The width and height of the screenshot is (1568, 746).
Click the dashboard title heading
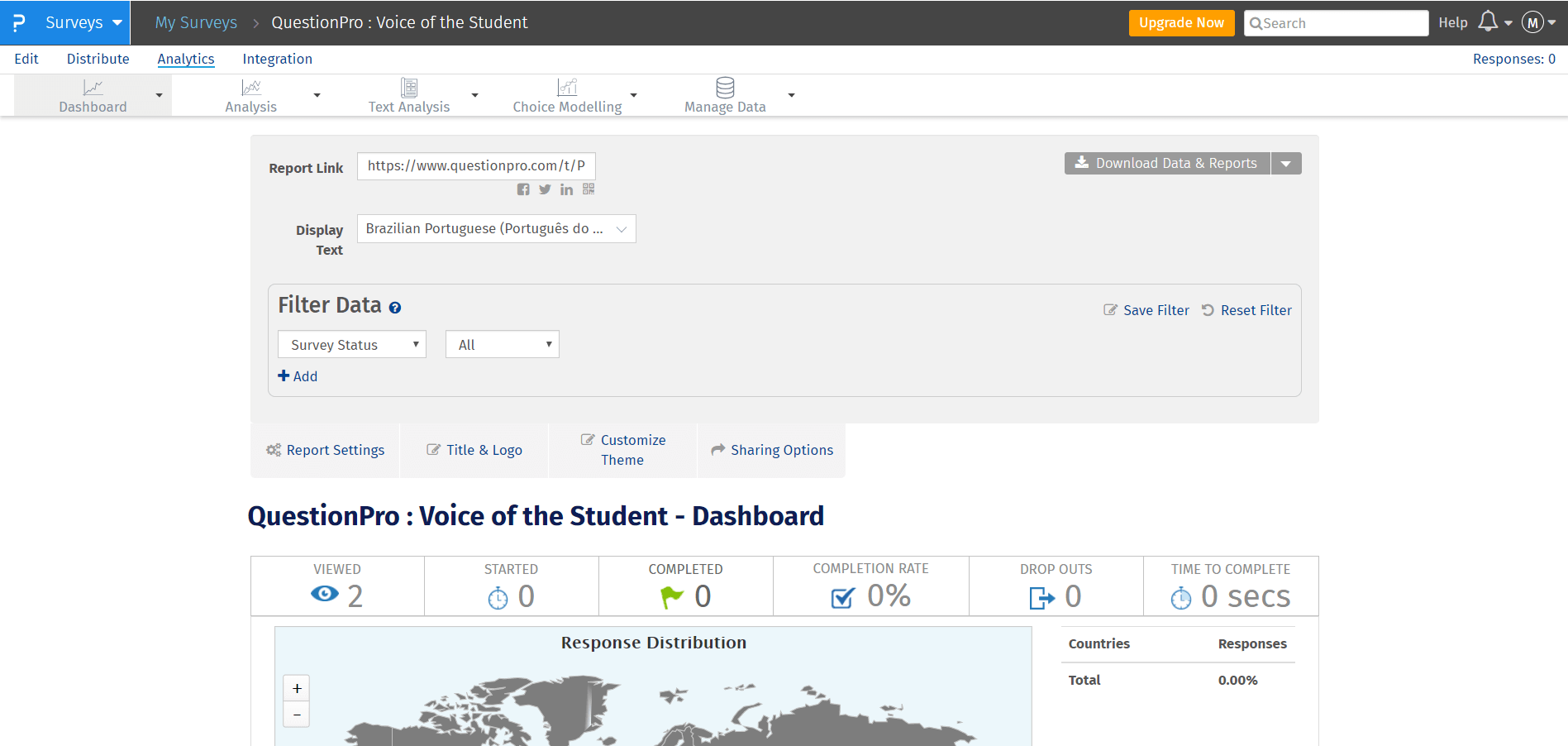pos(536,516)
